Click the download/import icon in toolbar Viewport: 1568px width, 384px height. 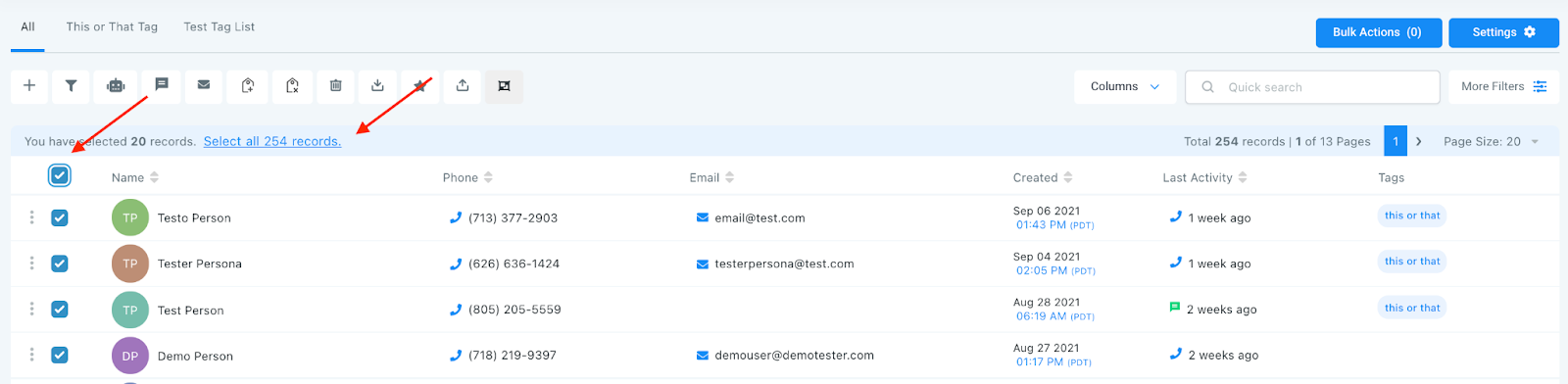(377, 86)
